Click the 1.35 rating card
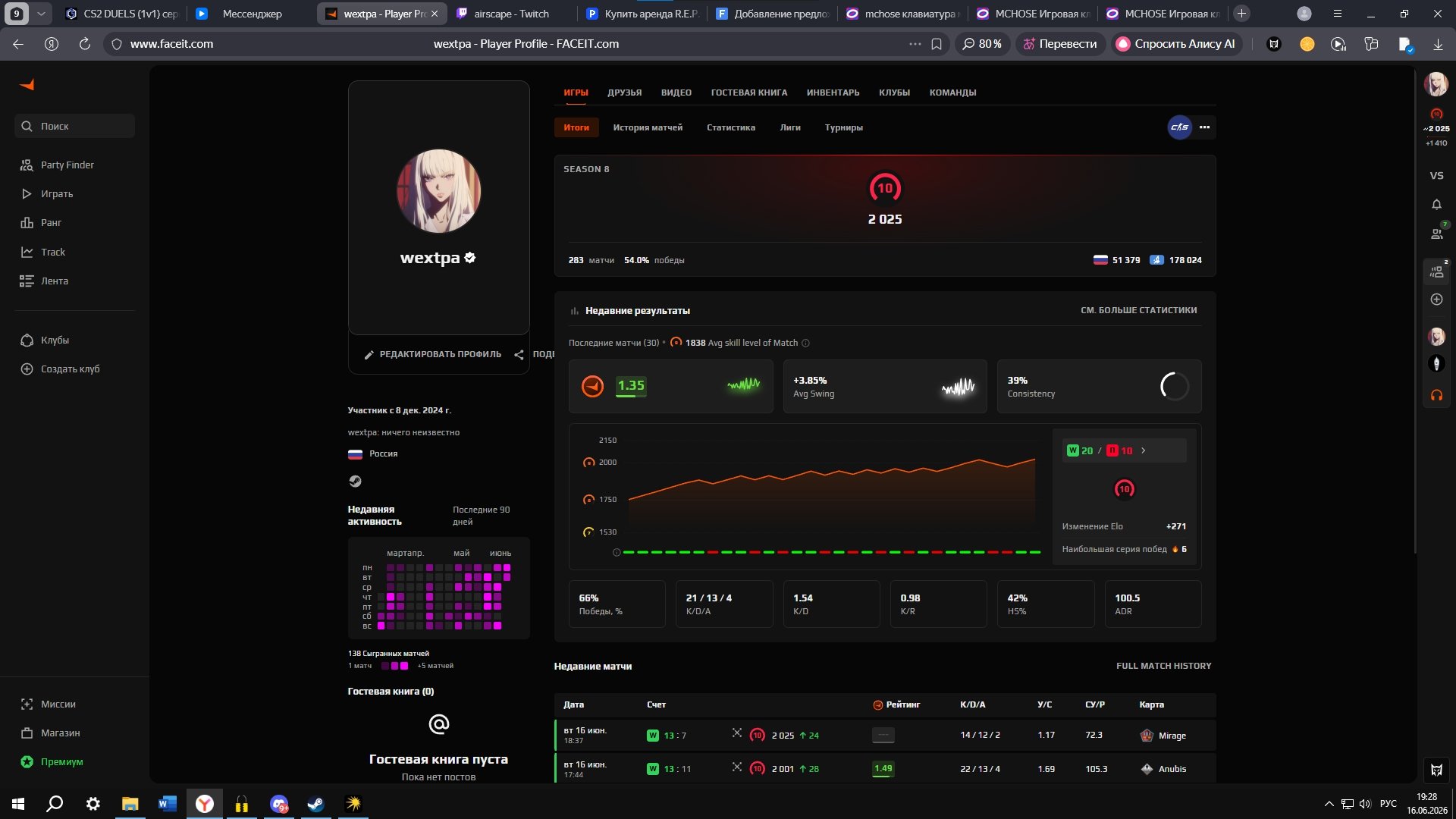 coord(670,386)
